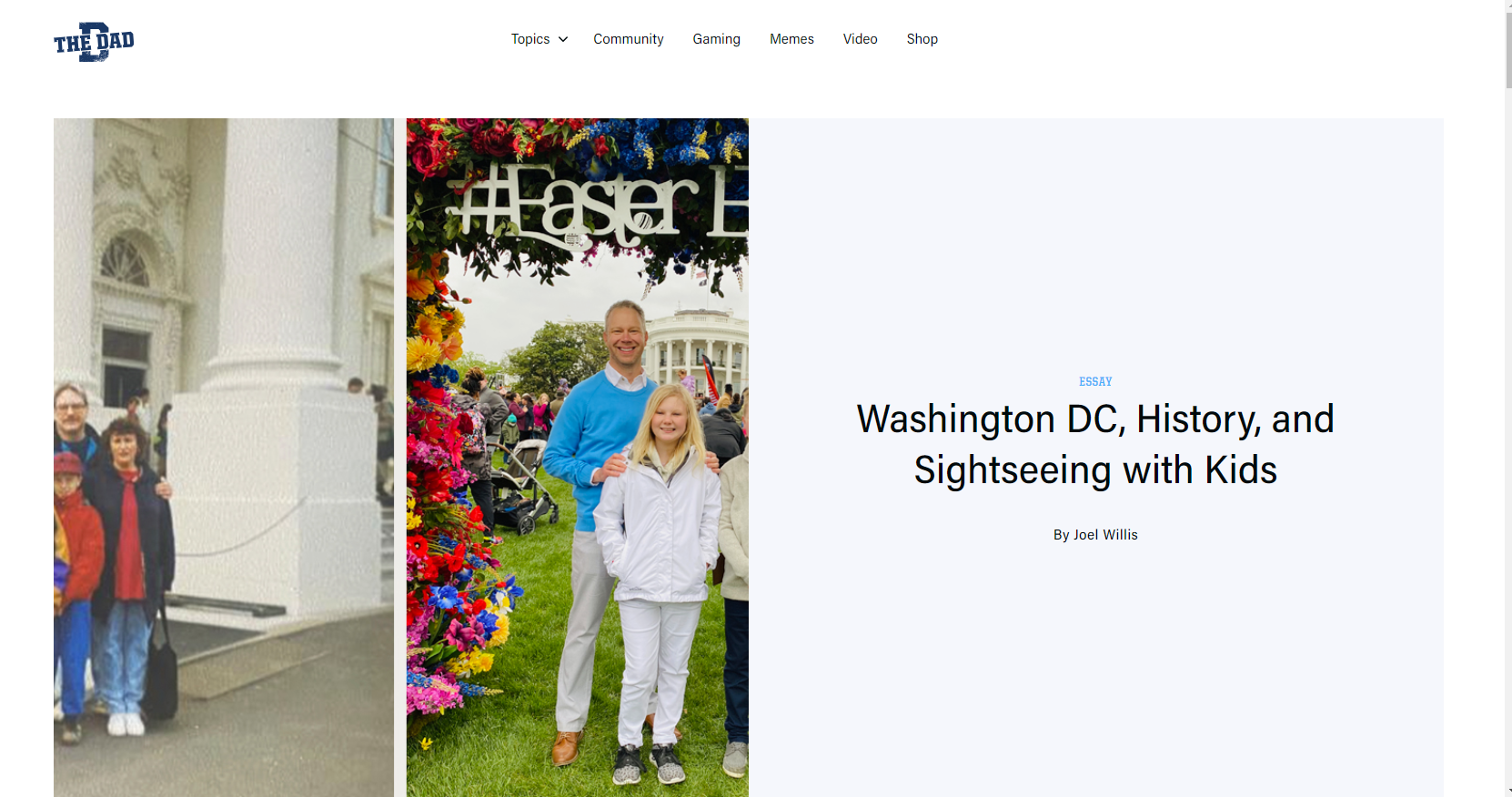
Task: Click author name Joel Willis
Action: pos(1105,535)
